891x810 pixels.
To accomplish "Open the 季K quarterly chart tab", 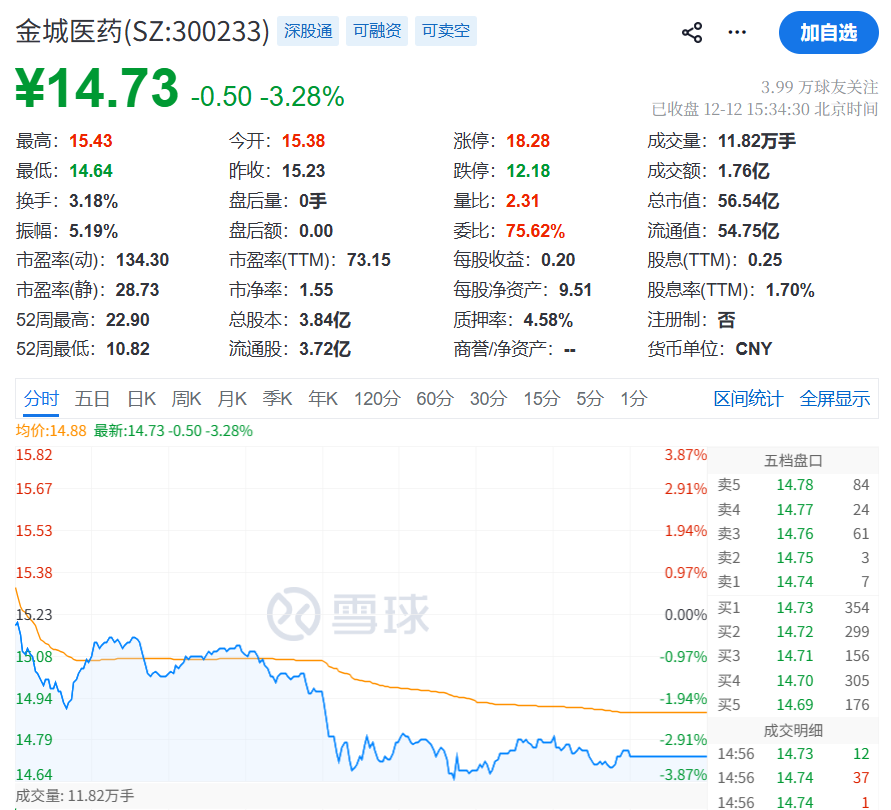I will (277, 398).
